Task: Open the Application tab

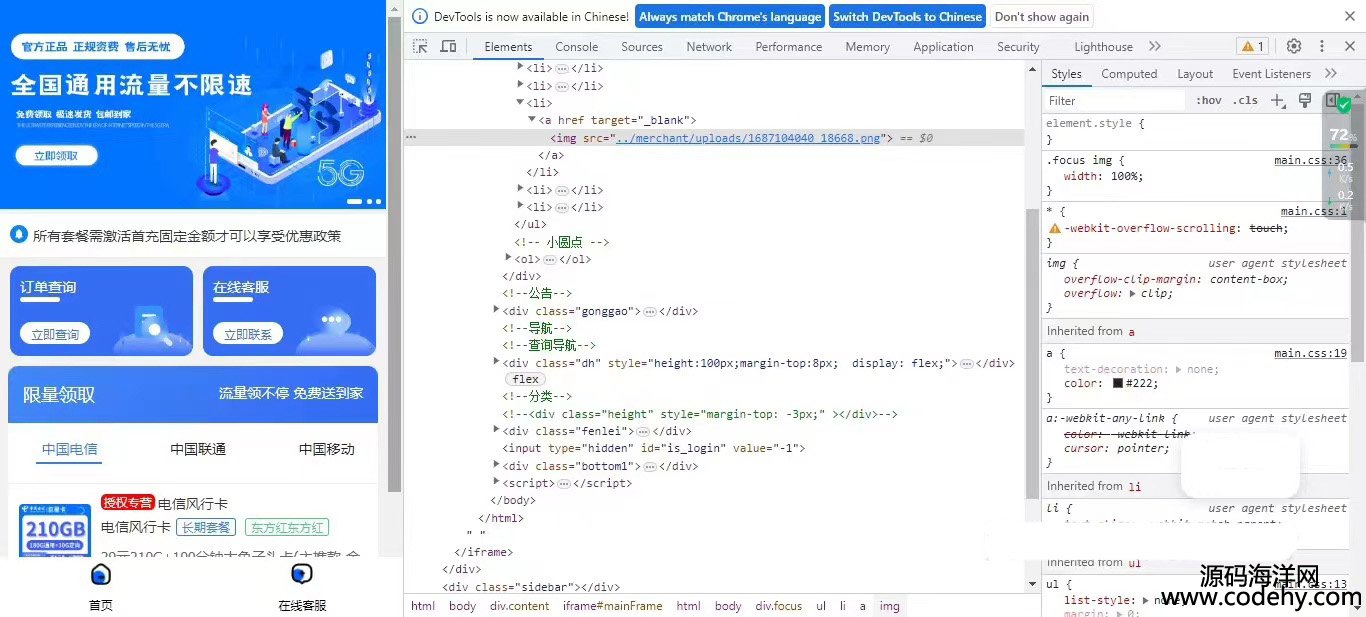Action: coord(943,46)
